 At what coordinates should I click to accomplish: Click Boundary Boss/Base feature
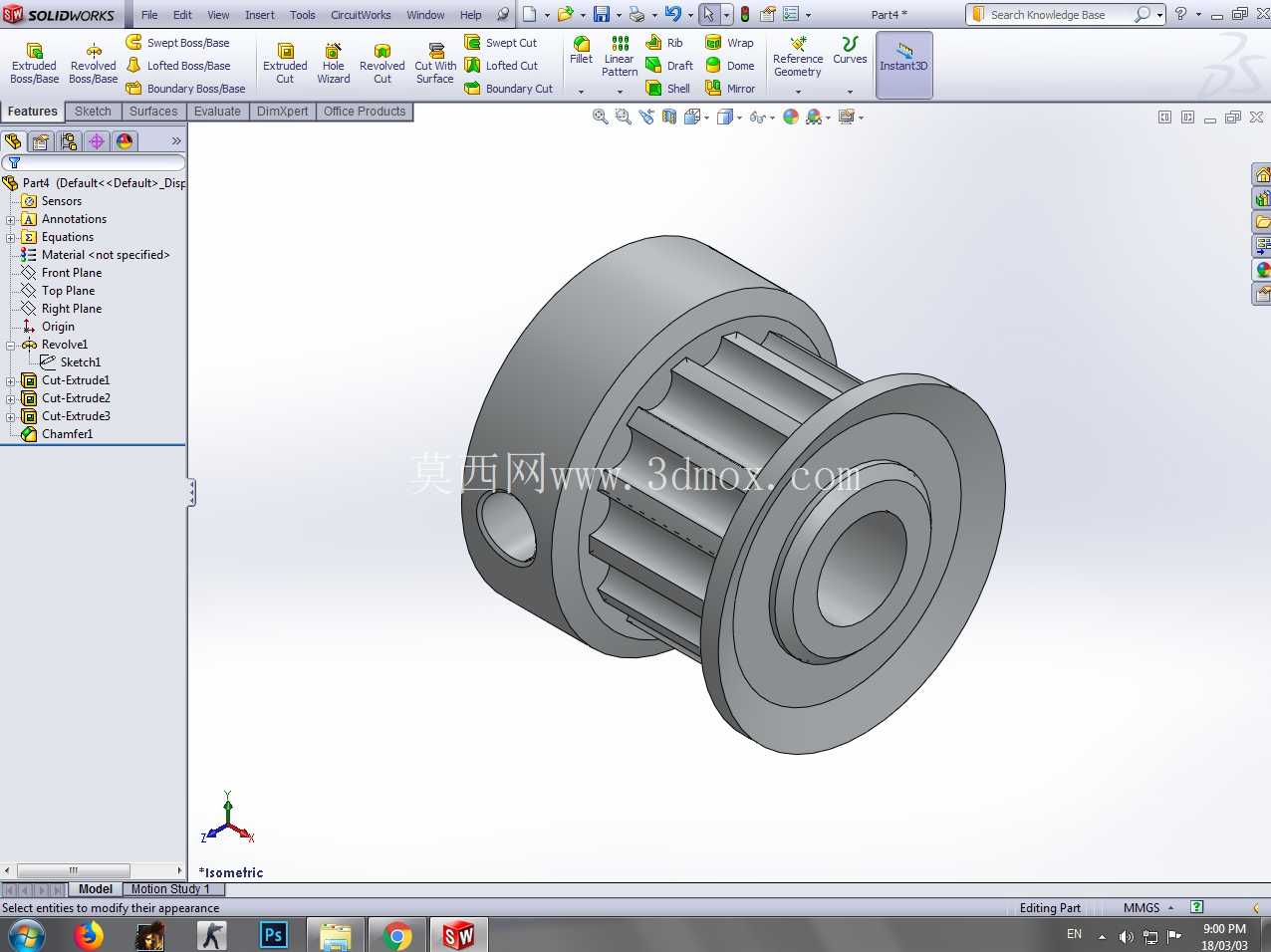(186, 89)
